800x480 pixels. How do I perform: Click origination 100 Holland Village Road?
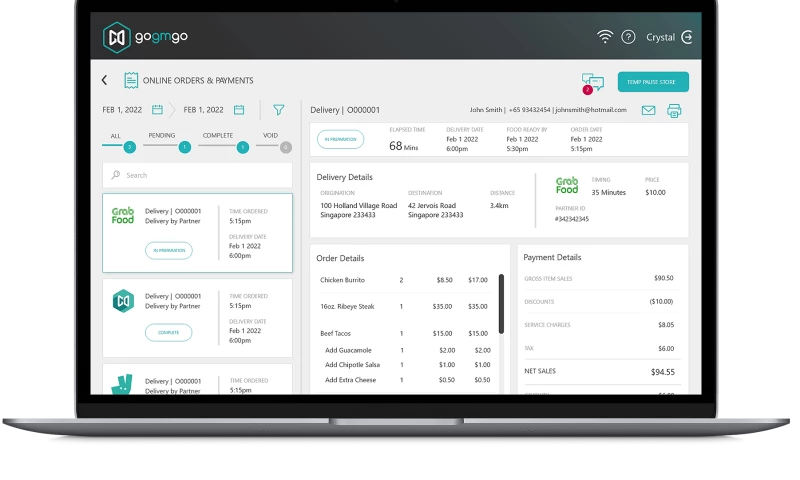tap(359, 206)
